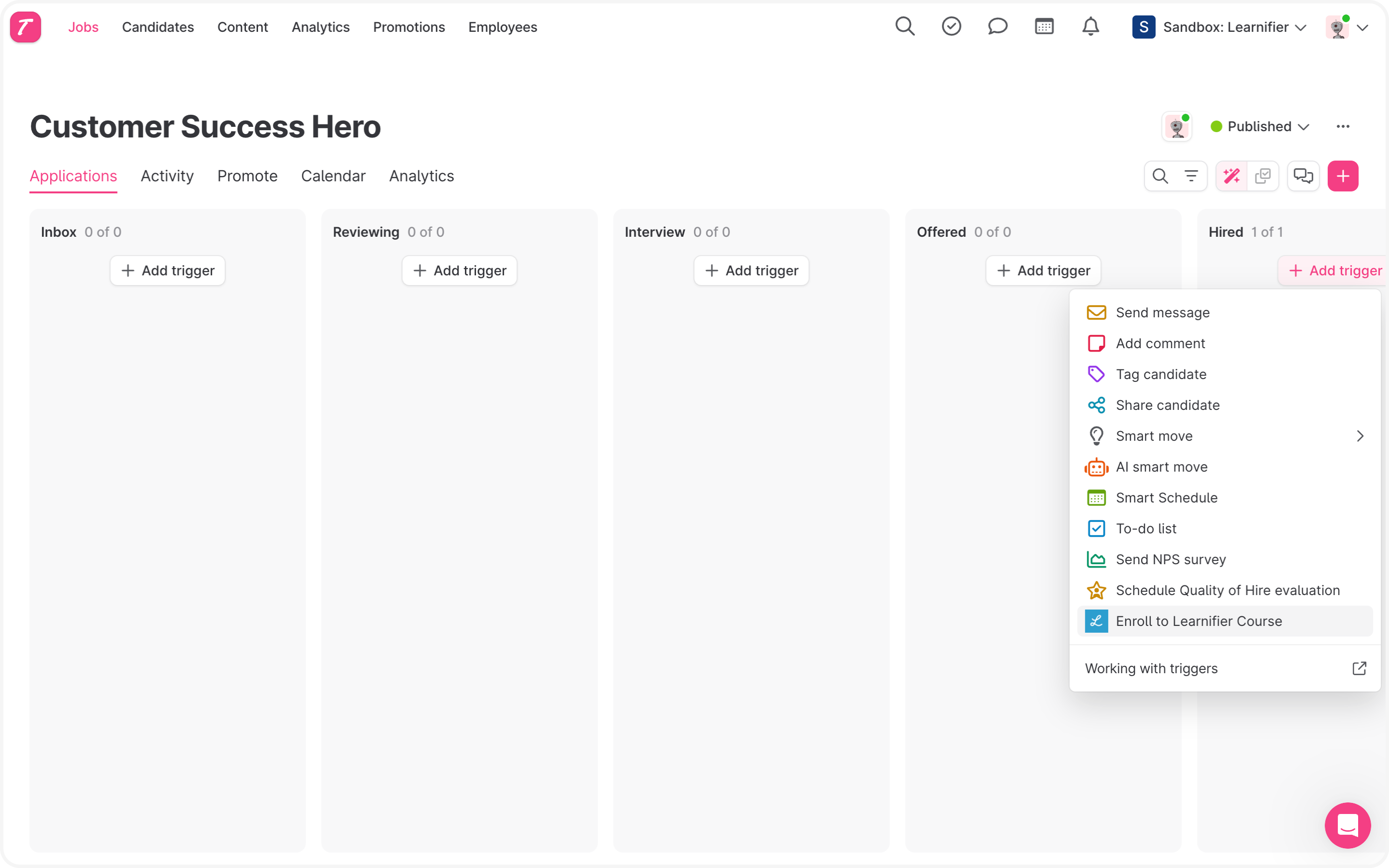
Task: Expand the user account chevron
Action: coord(1362,27)
